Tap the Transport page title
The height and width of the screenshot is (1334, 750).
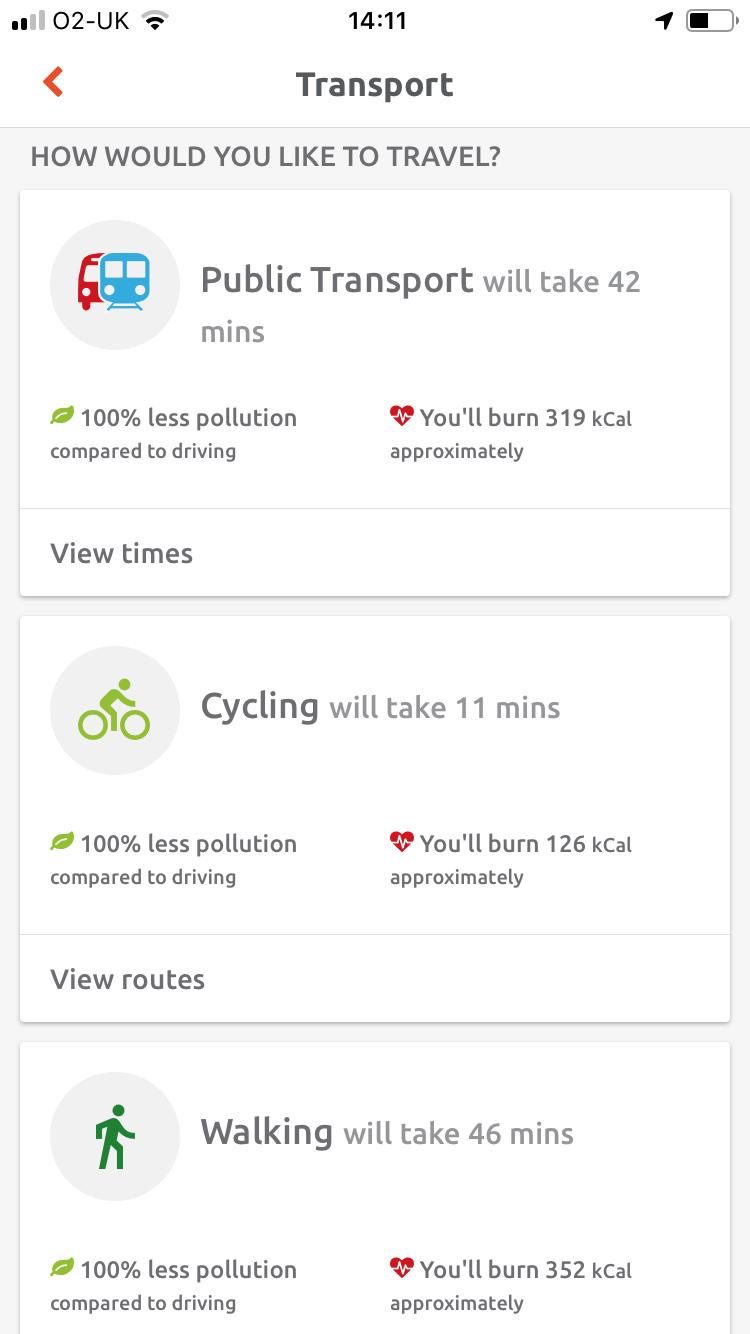[374, 85]
